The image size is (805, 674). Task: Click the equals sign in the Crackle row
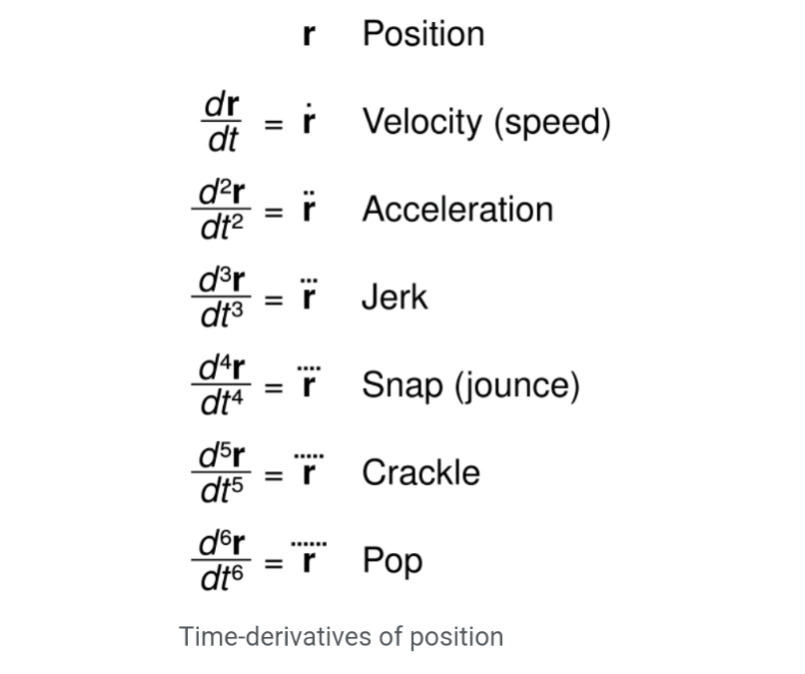pos(274,475)
